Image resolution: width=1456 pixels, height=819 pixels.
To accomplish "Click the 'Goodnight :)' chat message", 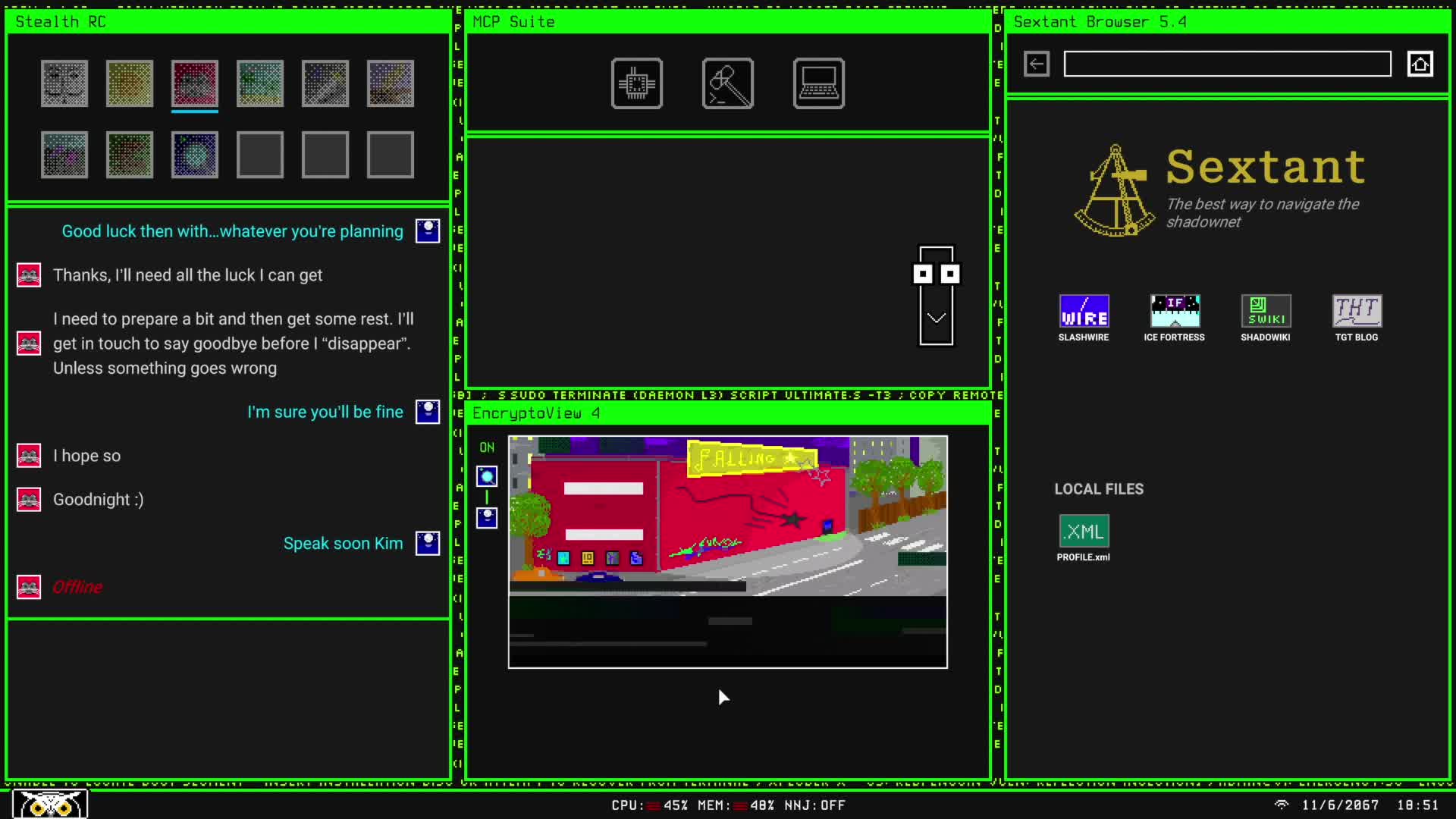I will pos(99,499).
